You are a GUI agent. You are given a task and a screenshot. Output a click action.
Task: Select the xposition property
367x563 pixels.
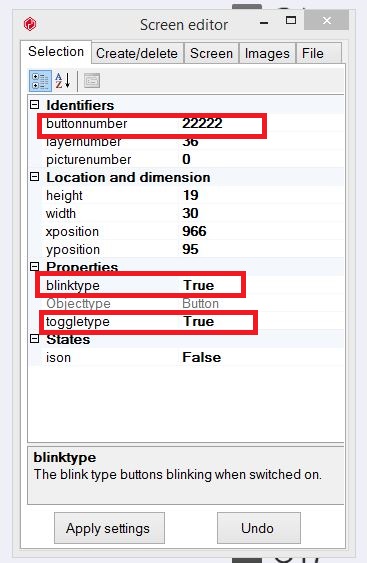click(x=72, y=232)
